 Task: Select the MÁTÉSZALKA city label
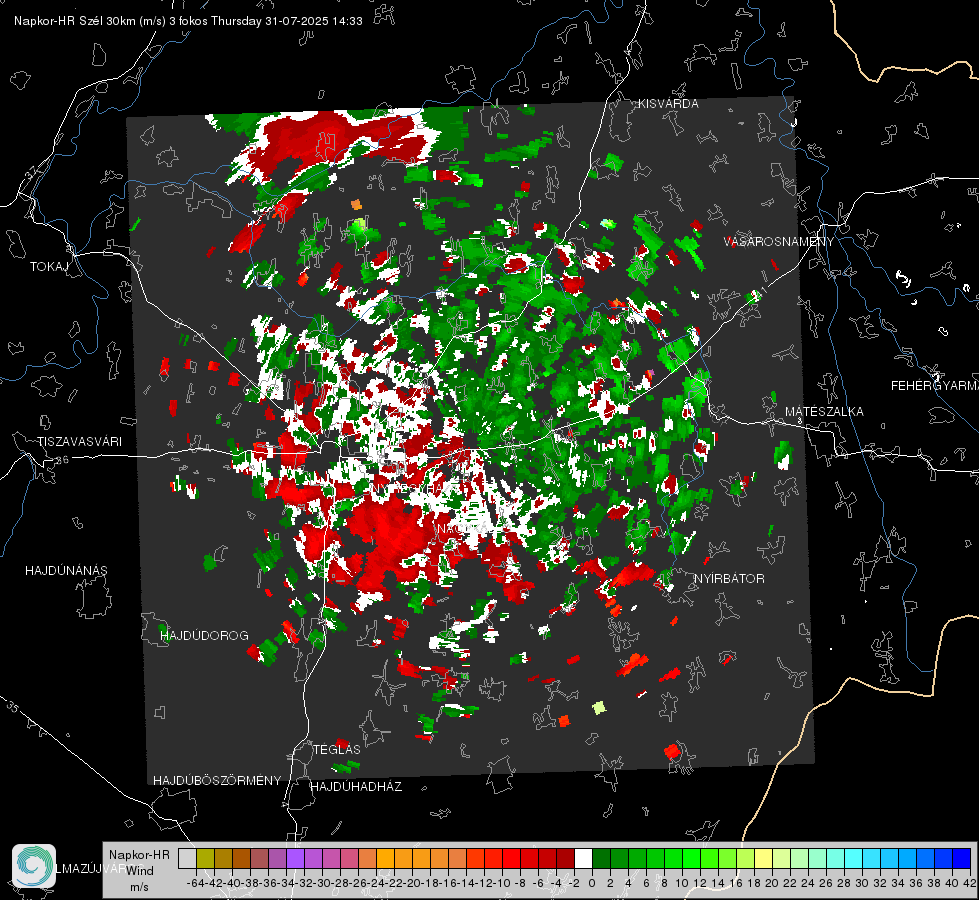tap(824, 412)
